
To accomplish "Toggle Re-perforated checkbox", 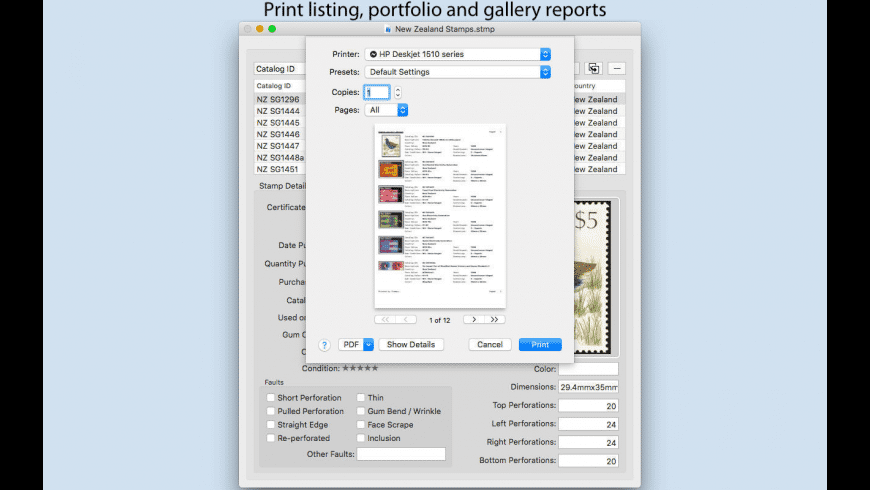I will [x=271, y=438].
